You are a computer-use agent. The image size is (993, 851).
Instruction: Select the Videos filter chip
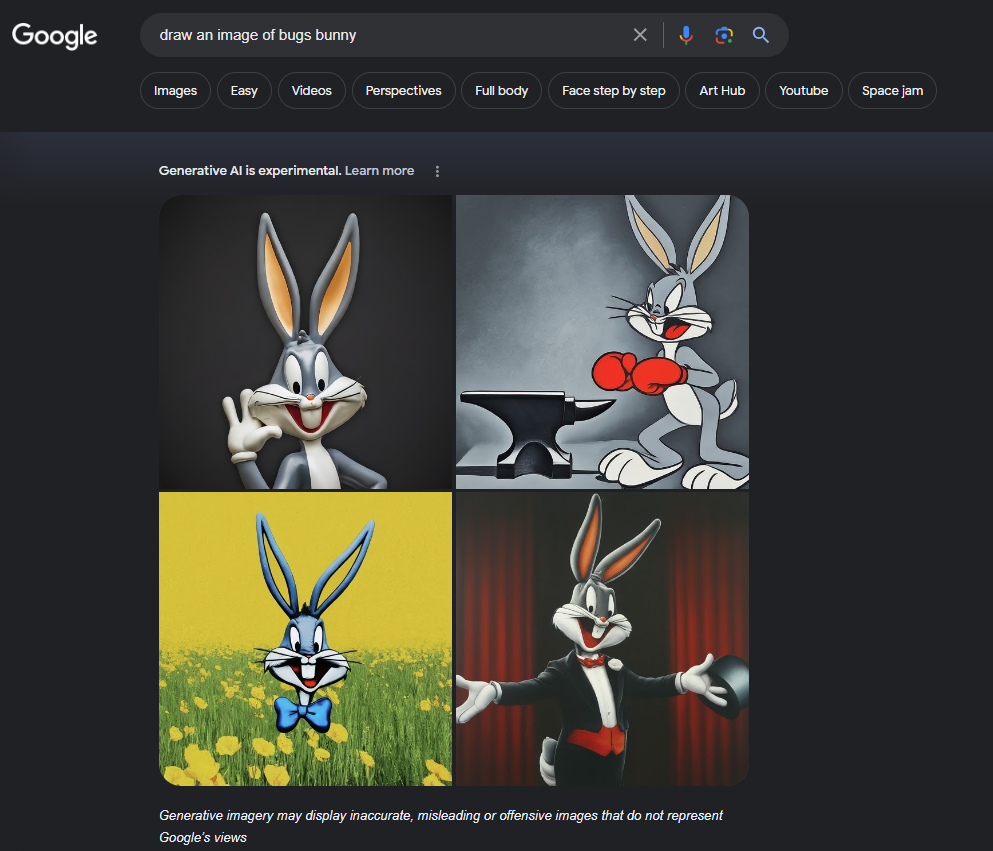pyautogui.click(x=312, y=91)
